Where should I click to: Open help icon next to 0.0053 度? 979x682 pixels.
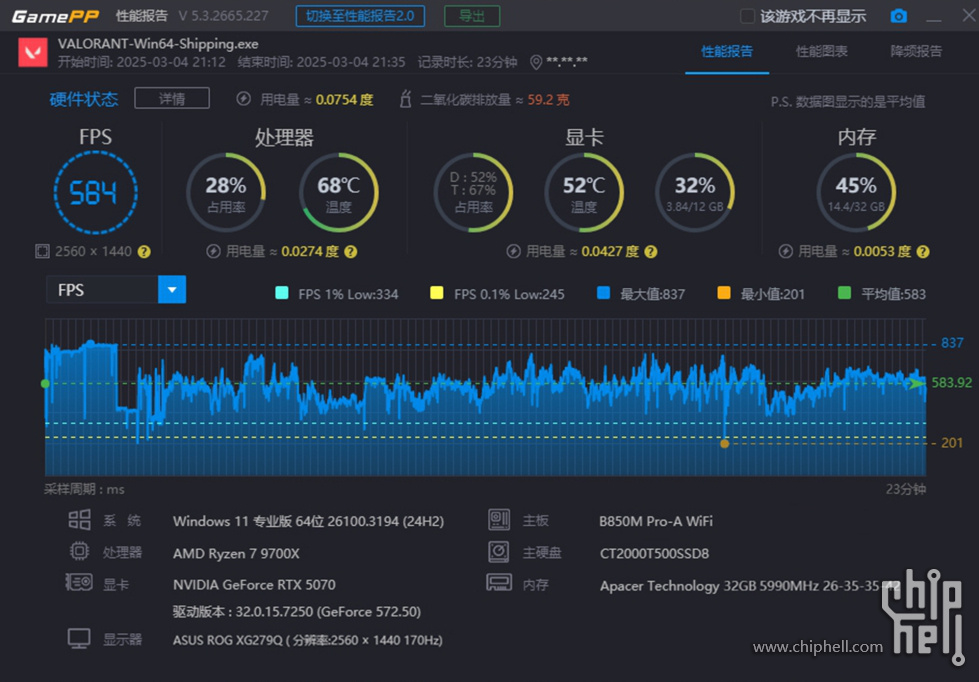[x=923, y=252]
